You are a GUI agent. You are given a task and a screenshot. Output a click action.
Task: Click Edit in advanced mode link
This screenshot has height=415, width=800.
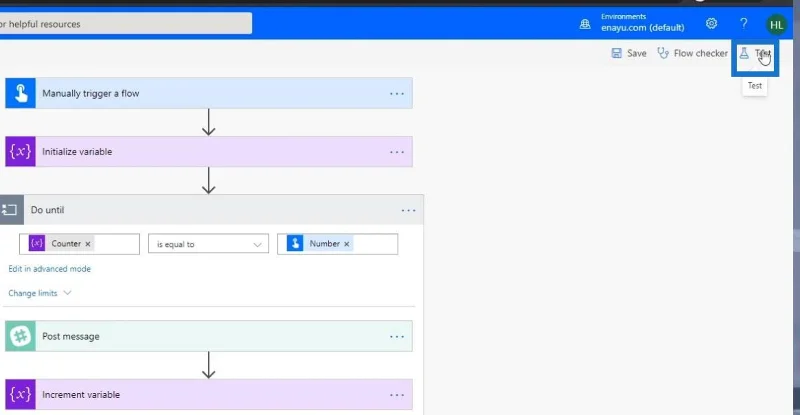pos(49,268)
